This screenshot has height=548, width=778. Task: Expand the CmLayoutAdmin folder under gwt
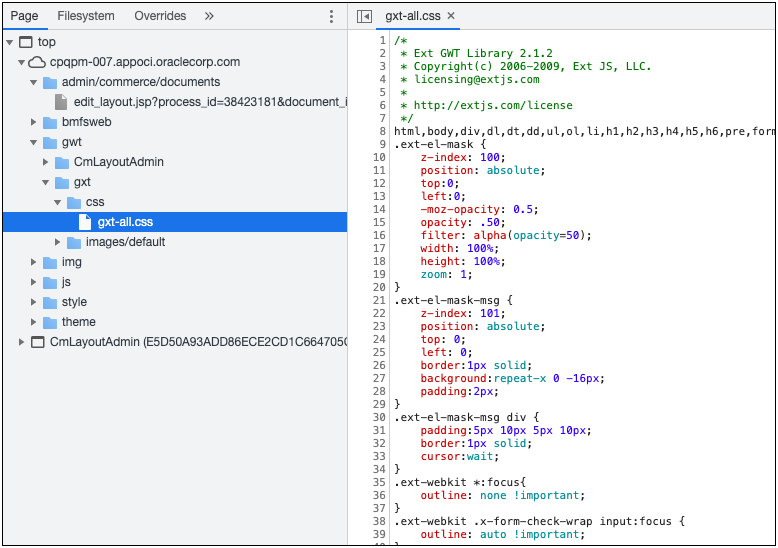pos(45,162)
